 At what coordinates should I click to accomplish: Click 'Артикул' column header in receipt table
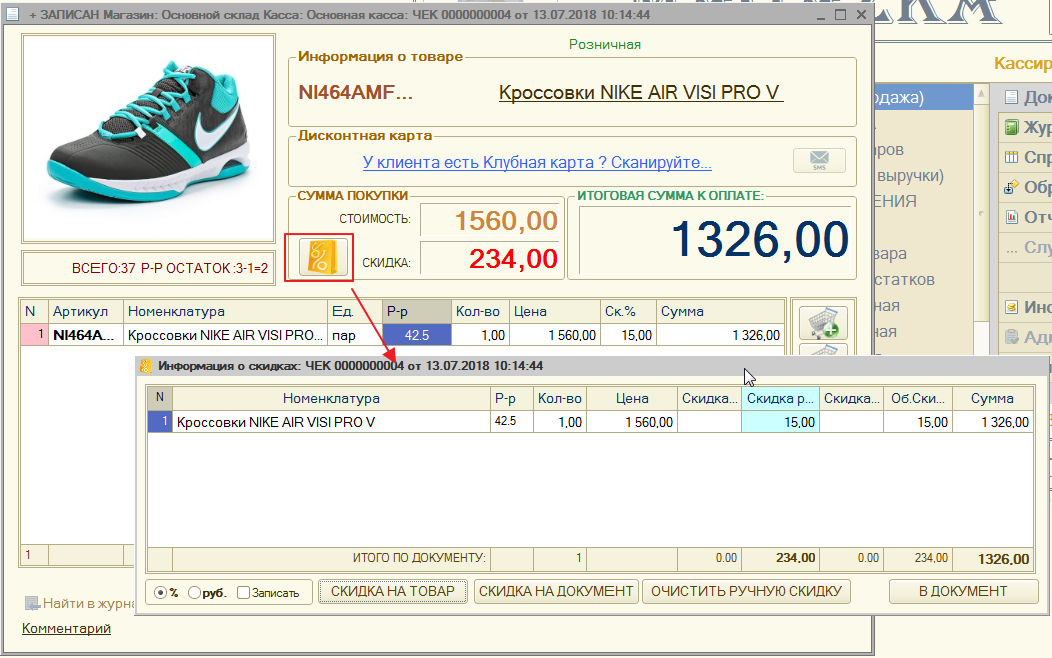86,312
